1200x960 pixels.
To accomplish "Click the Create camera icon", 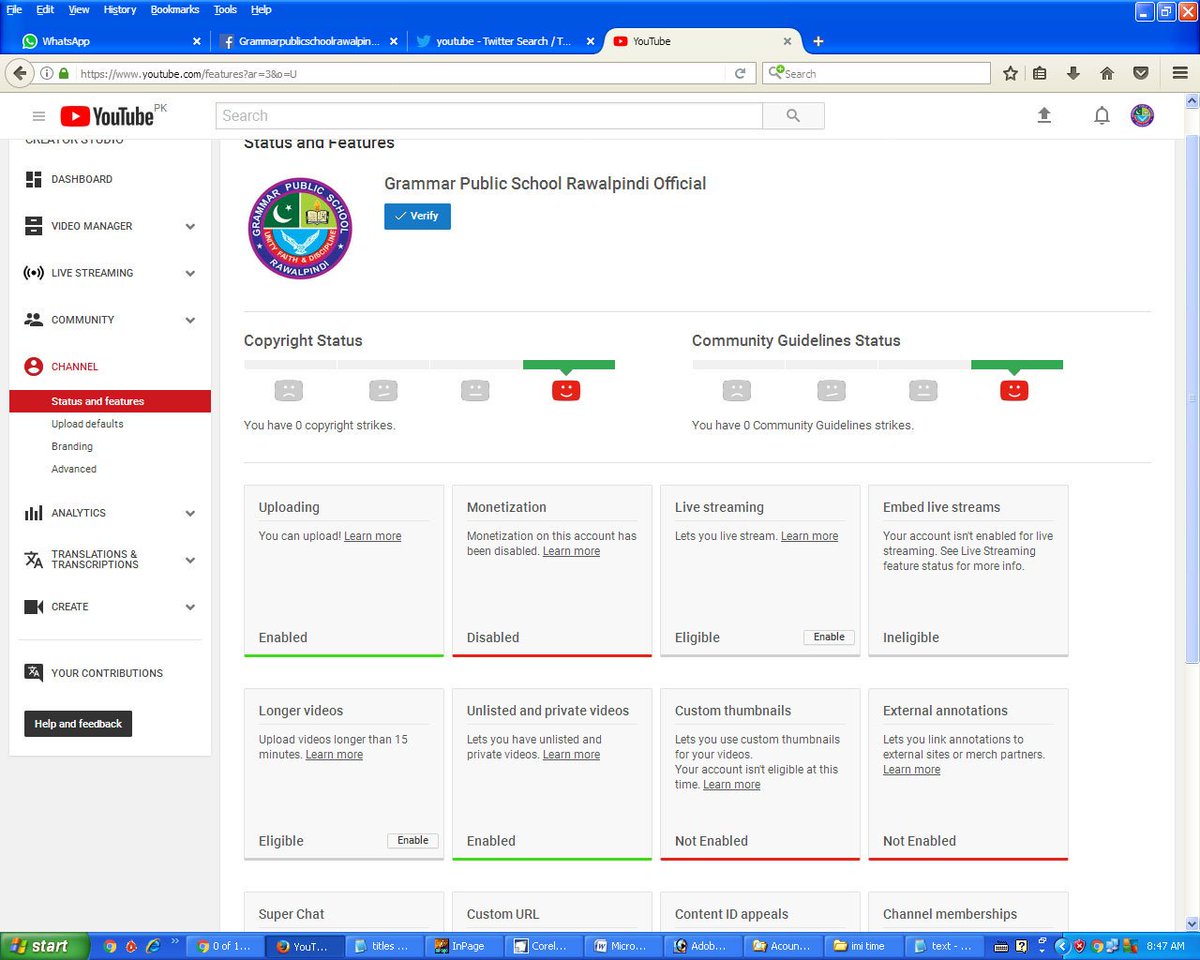I will tap(34, 607).
